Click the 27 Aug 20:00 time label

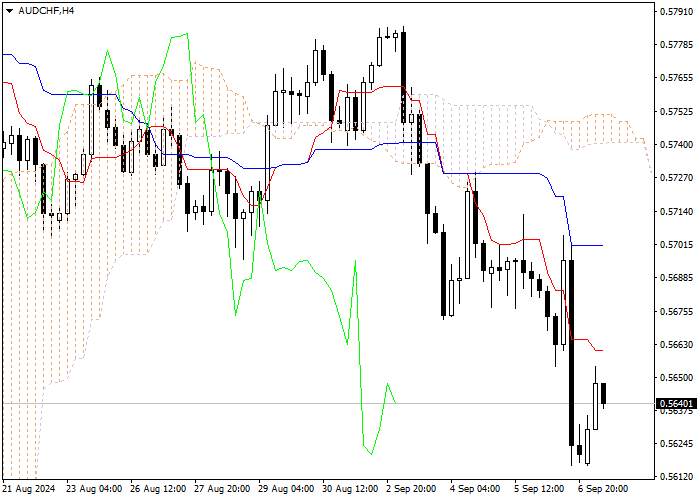223,489
